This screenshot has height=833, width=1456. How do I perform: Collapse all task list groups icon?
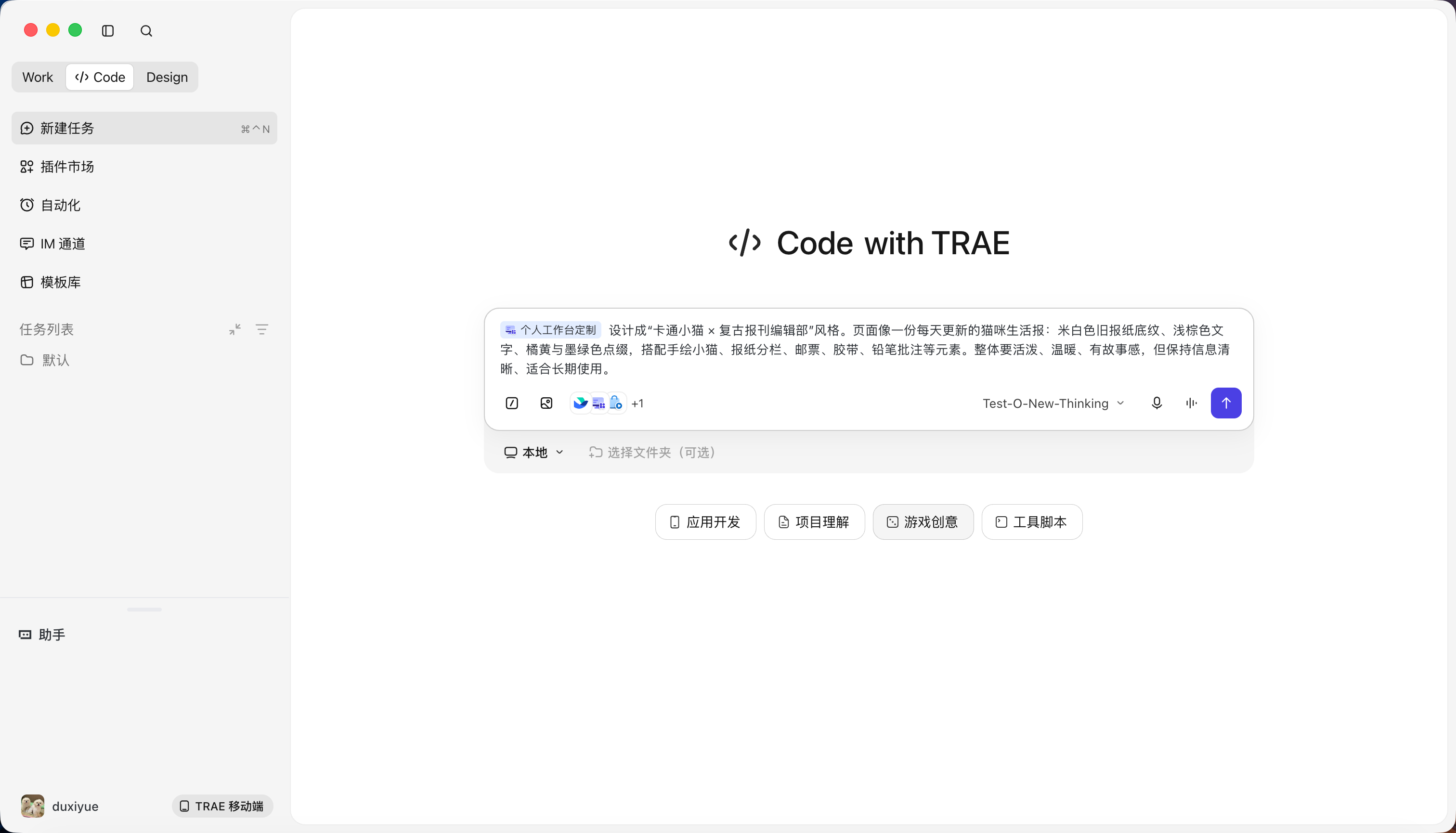click(x=235, y=329)
